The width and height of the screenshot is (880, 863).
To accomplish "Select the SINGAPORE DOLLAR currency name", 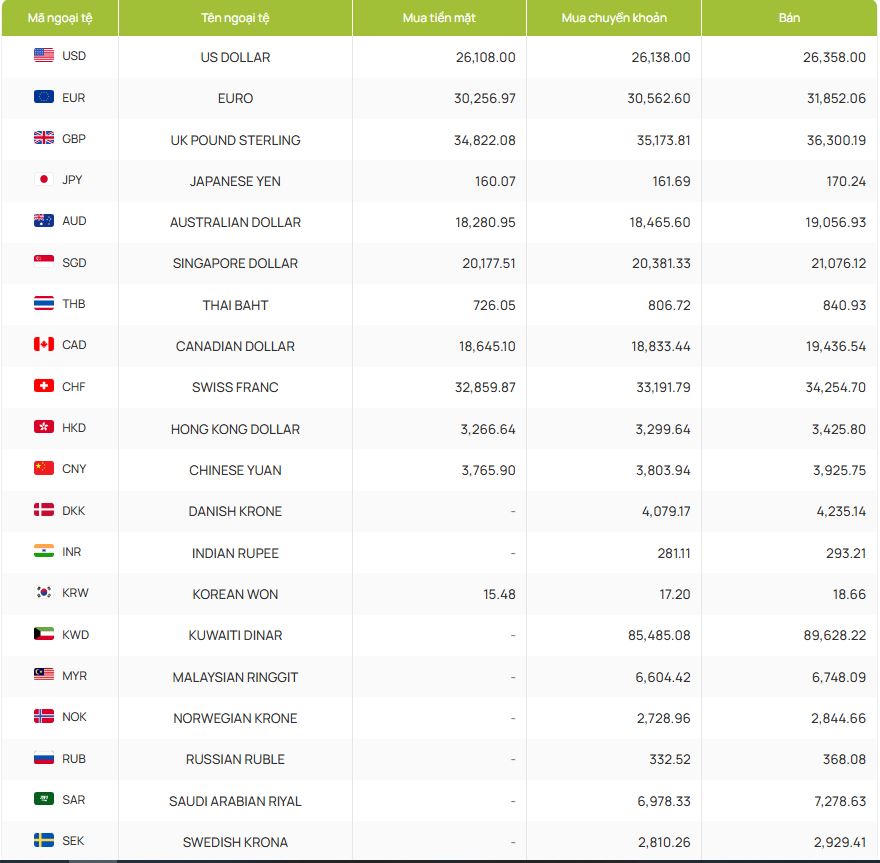I will [235, 263].
